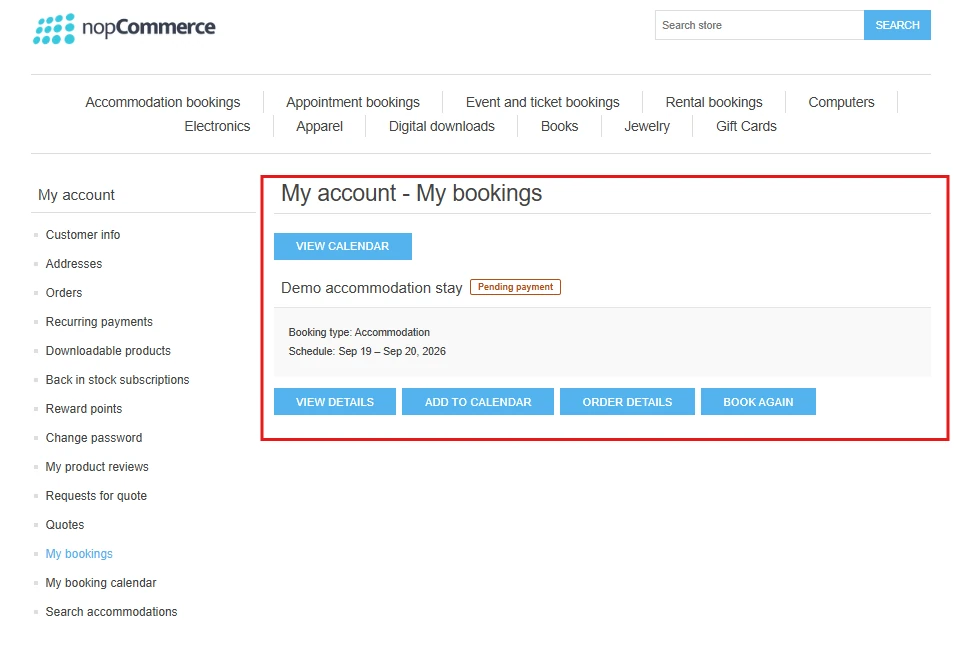Open Back in stock subscriptions link
972x647 pixels.
(x=117, y=380)
